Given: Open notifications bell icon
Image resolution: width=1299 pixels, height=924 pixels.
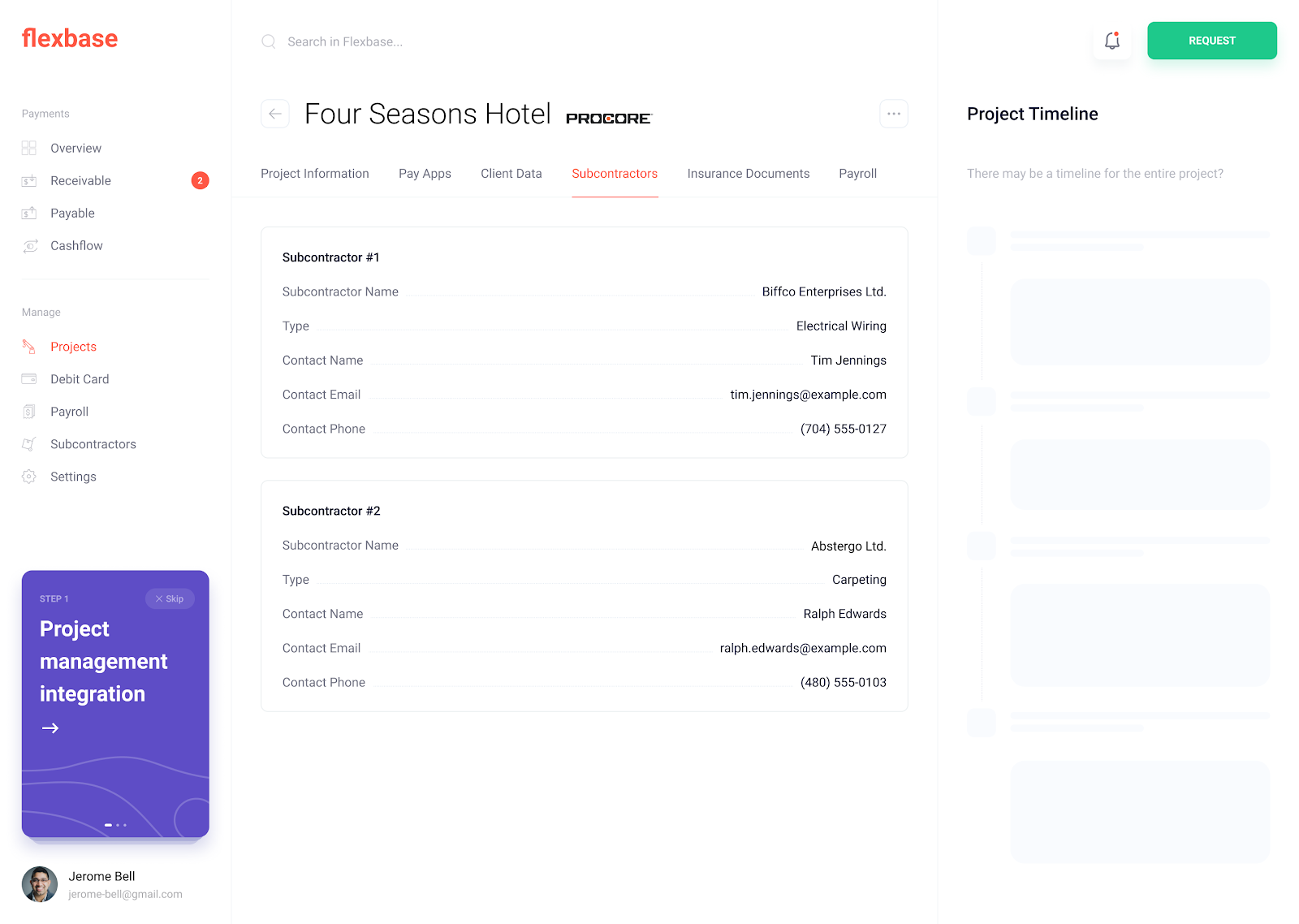Looking at the screenshot, I should tap(1112, 41).
